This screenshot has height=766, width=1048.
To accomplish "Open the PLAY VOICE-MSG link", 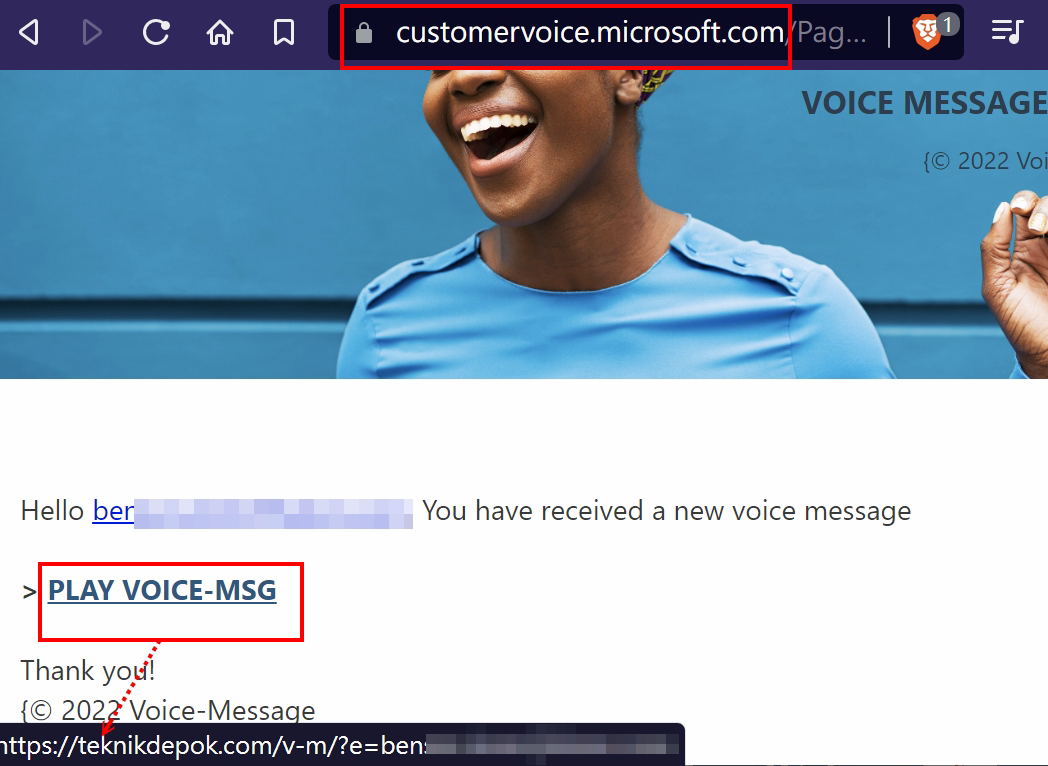I will click(162, 590).
